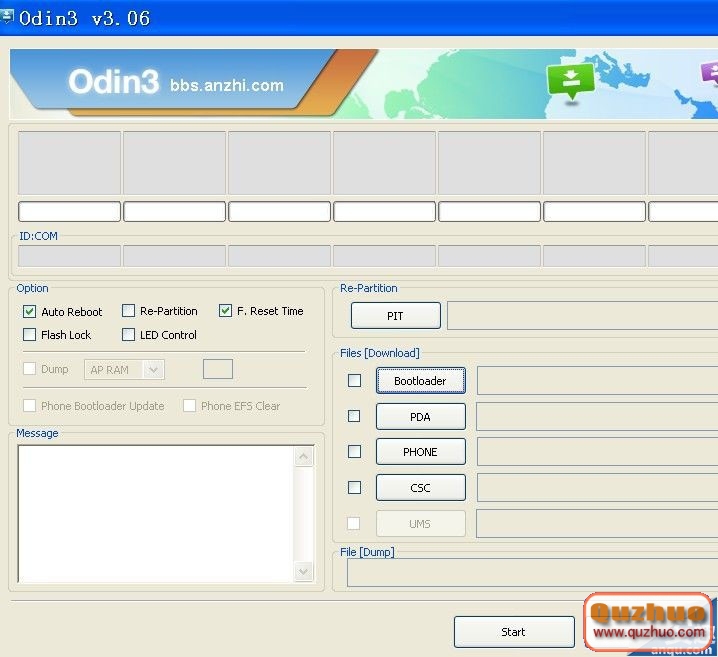Tick the checkbox beside the PDA button

tap(354, 416)
